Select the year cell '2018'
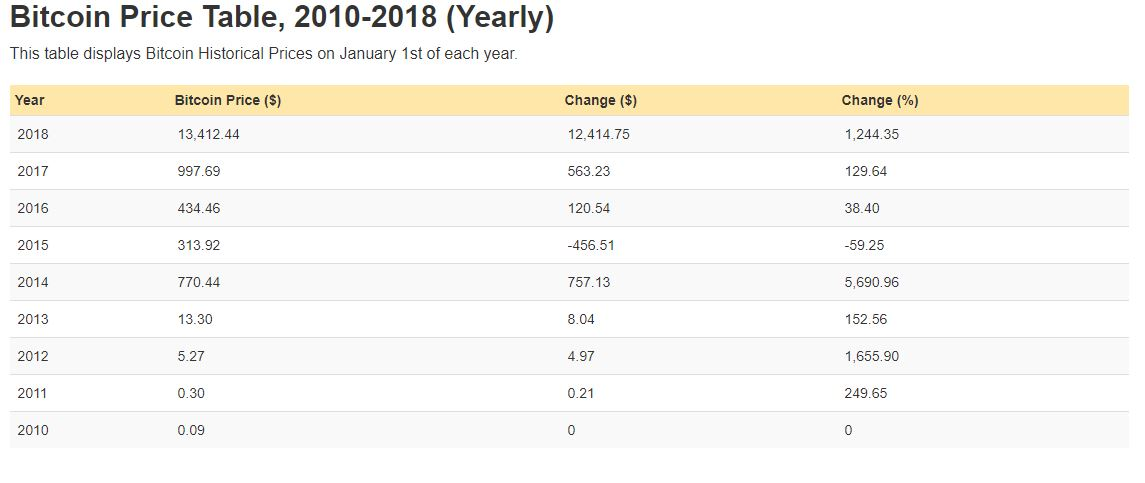Image resolution: width=1145 pixels, height=483 pixels. click(x=33, y=134)
